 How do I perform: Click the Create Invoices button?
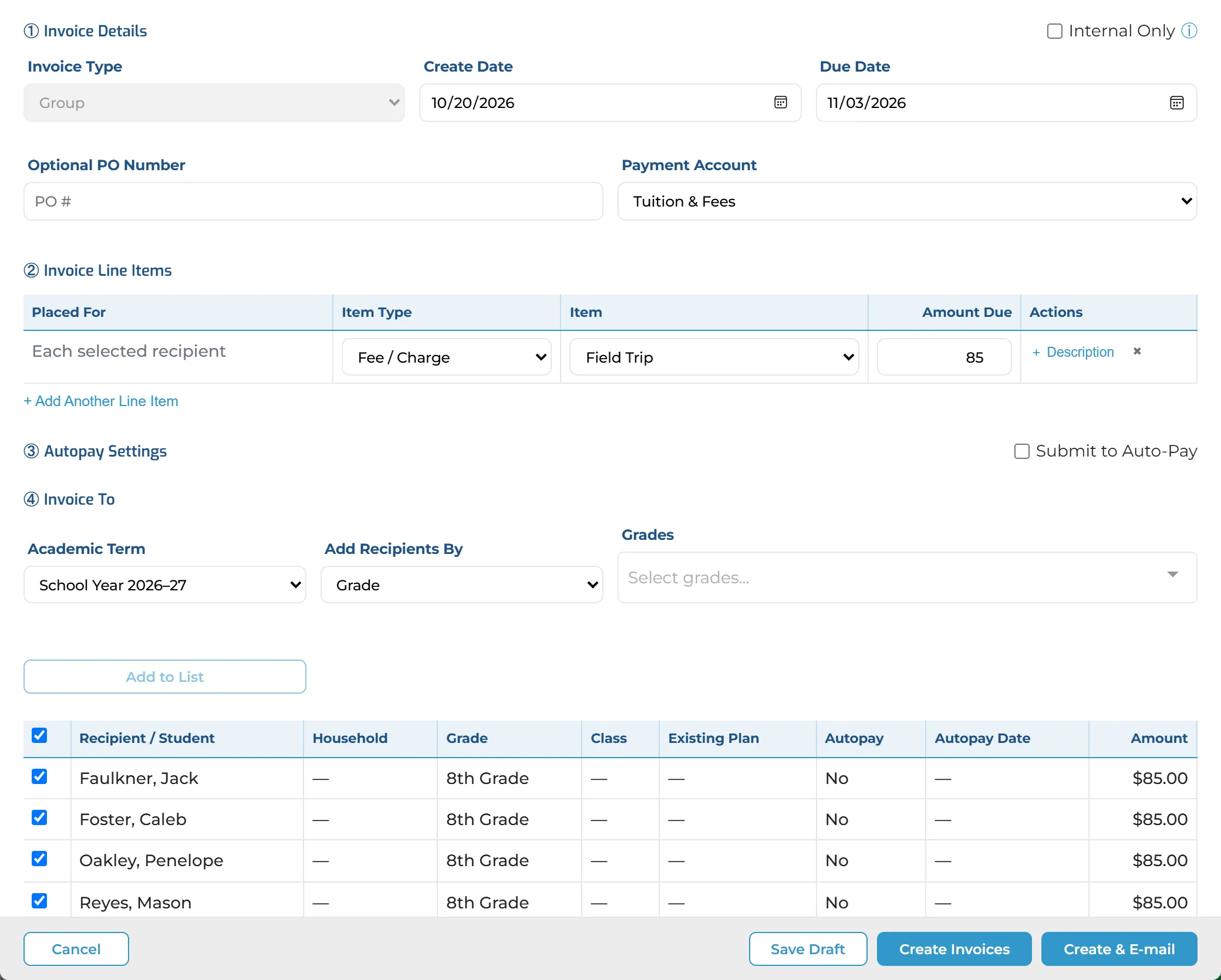tap(954, 949)
